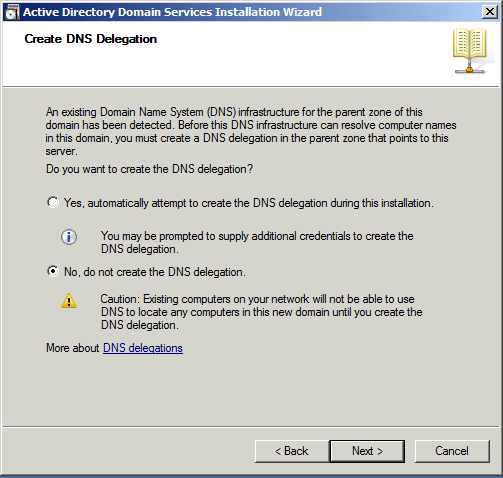Click the wizard window title bar text
Viewport: 503px width, 478px height.
172,12
